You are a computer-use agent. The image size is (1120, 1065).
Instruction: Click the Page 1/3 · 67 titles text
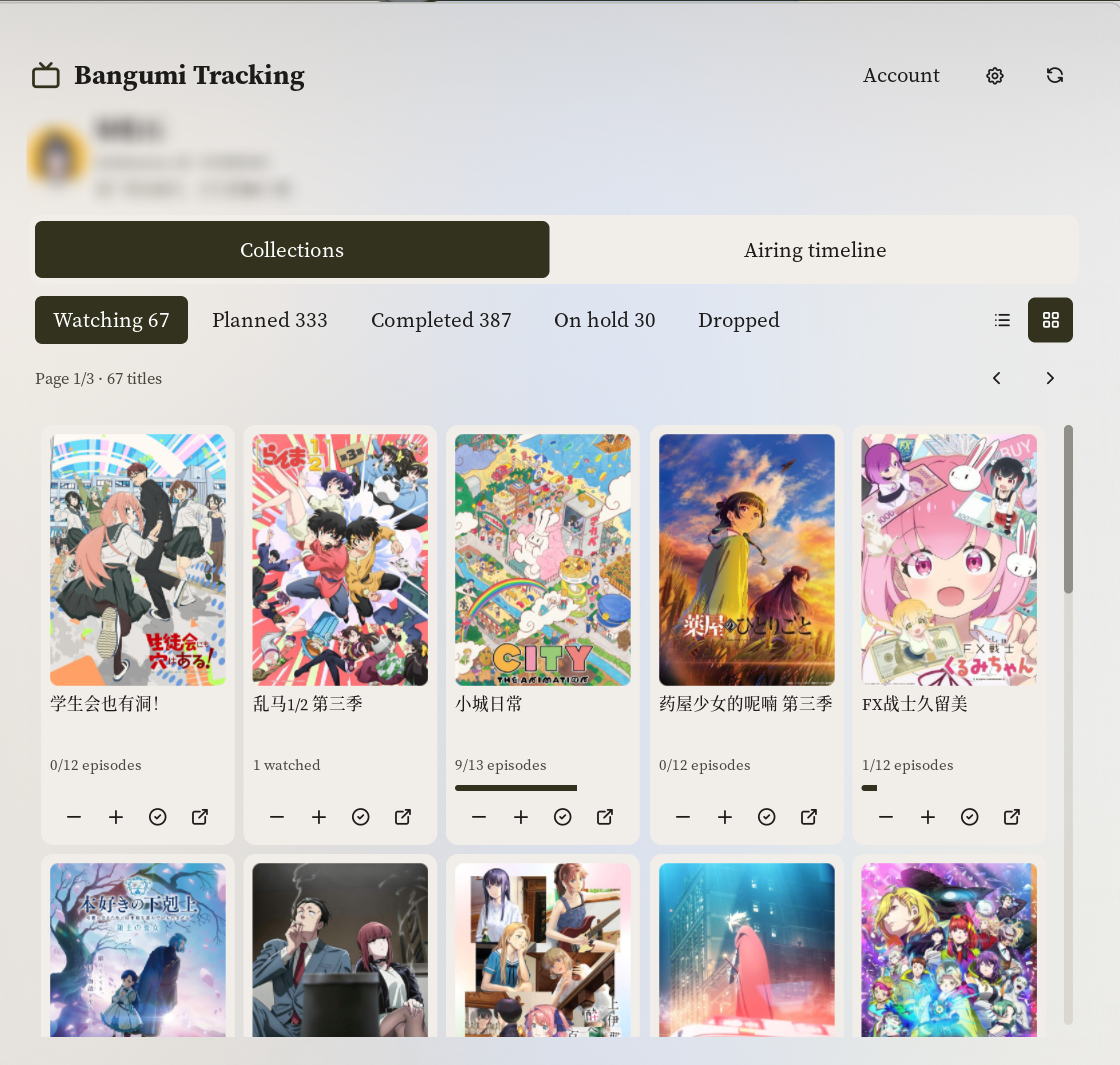click(x=99, y=379)
